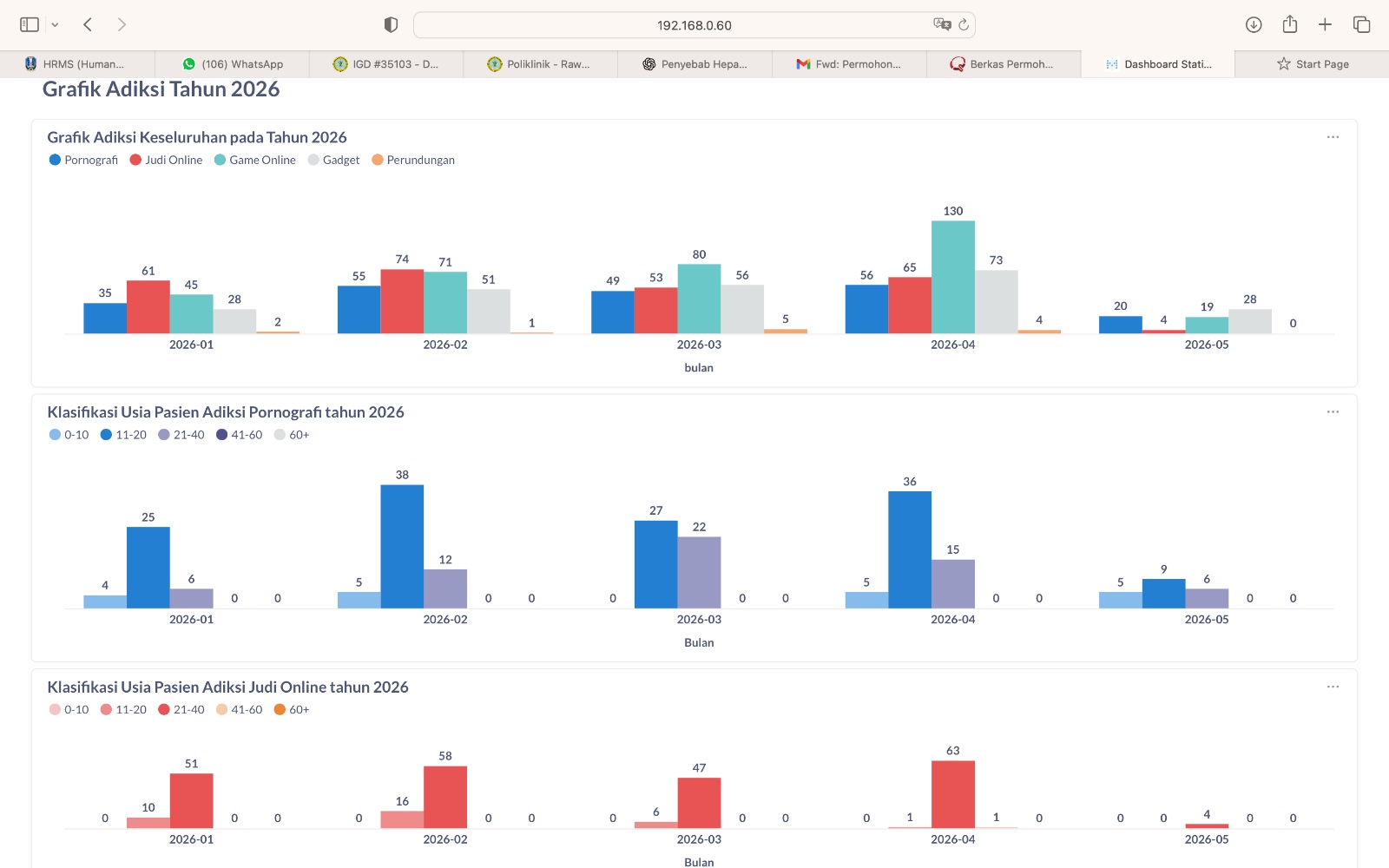Switch to the Poliklinik - Raw... tab
The width and height of the screenshot is (1389, 868).
[x=541, y=64]
